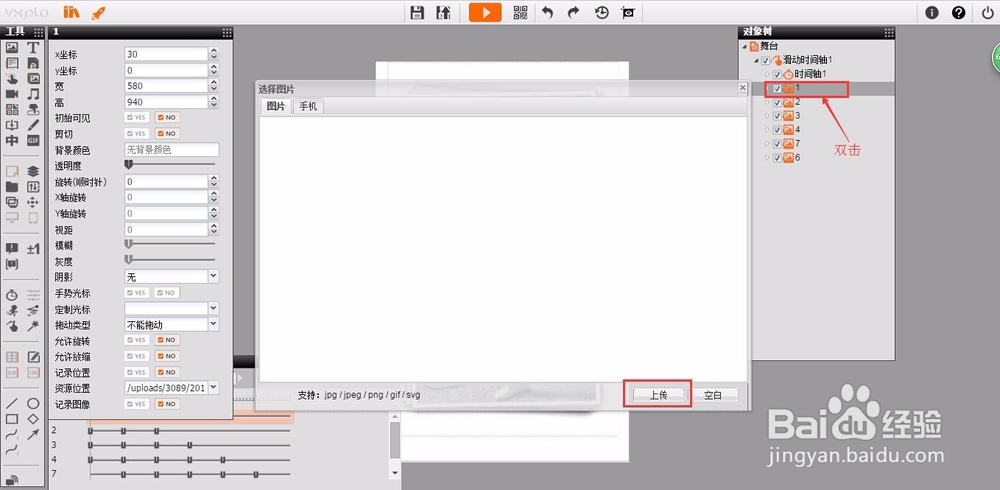
Task: Switch to the 图片 tab in dialog
Action: (x=276, y=107)
